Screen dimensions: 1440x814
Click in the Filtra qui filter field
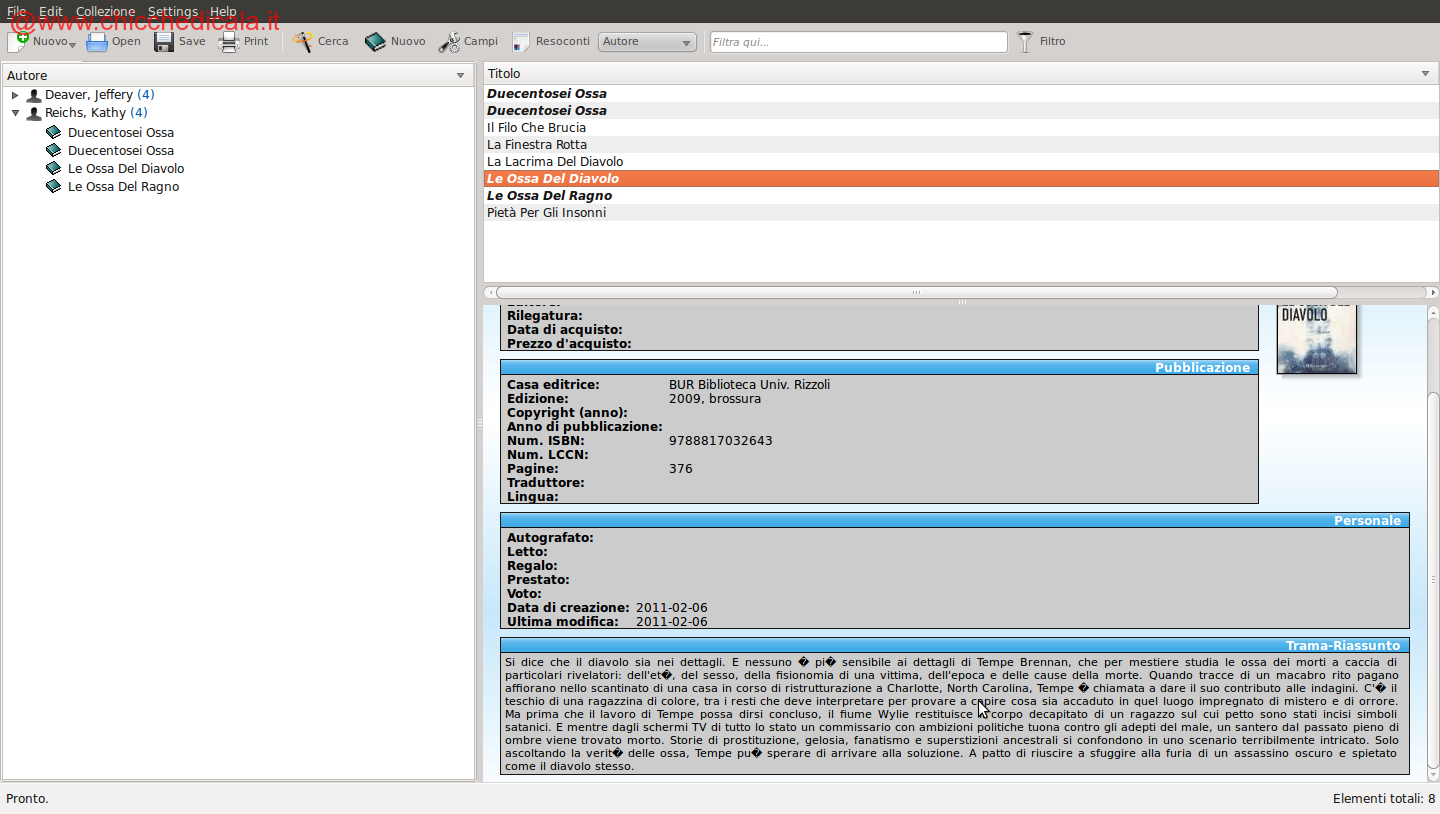(x=858, y=42)
